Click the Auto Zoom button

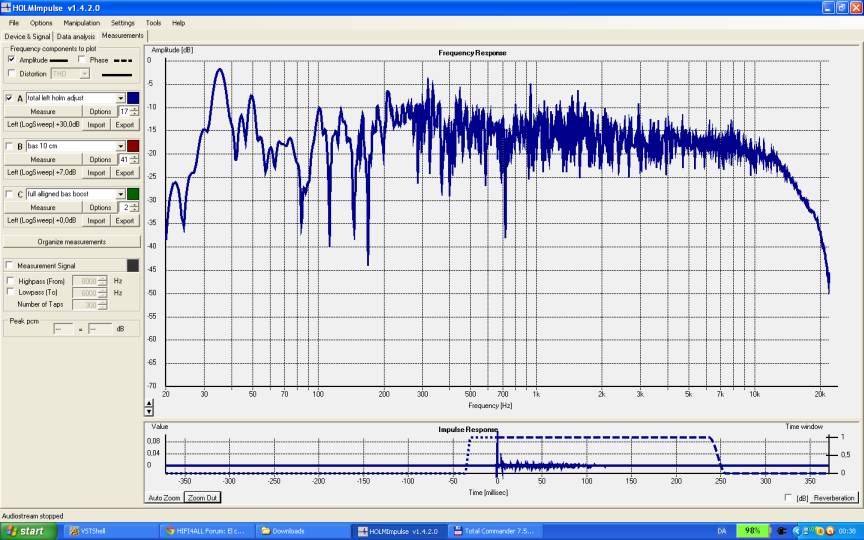point(164,498)
